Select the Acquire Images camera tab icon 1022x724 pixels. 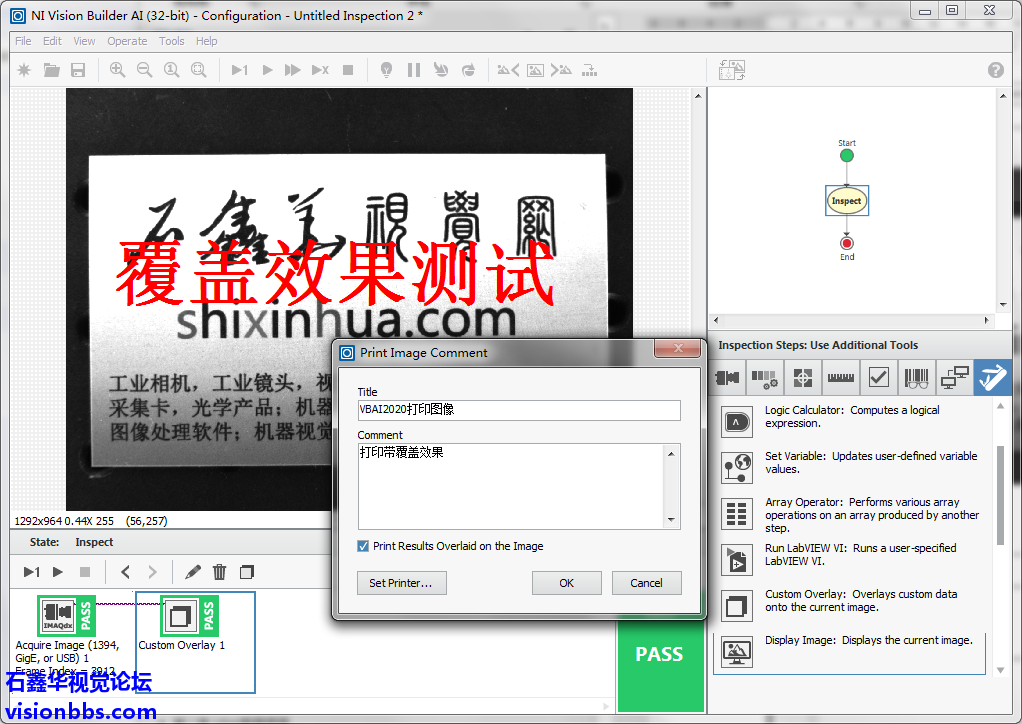[727, 378]
